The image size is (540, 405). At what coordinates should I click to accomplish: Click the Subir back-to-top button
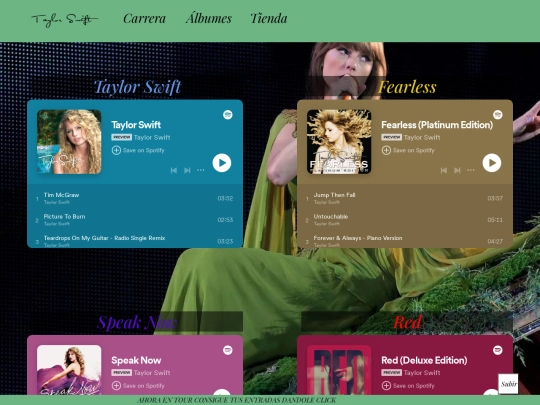(508, 384)
